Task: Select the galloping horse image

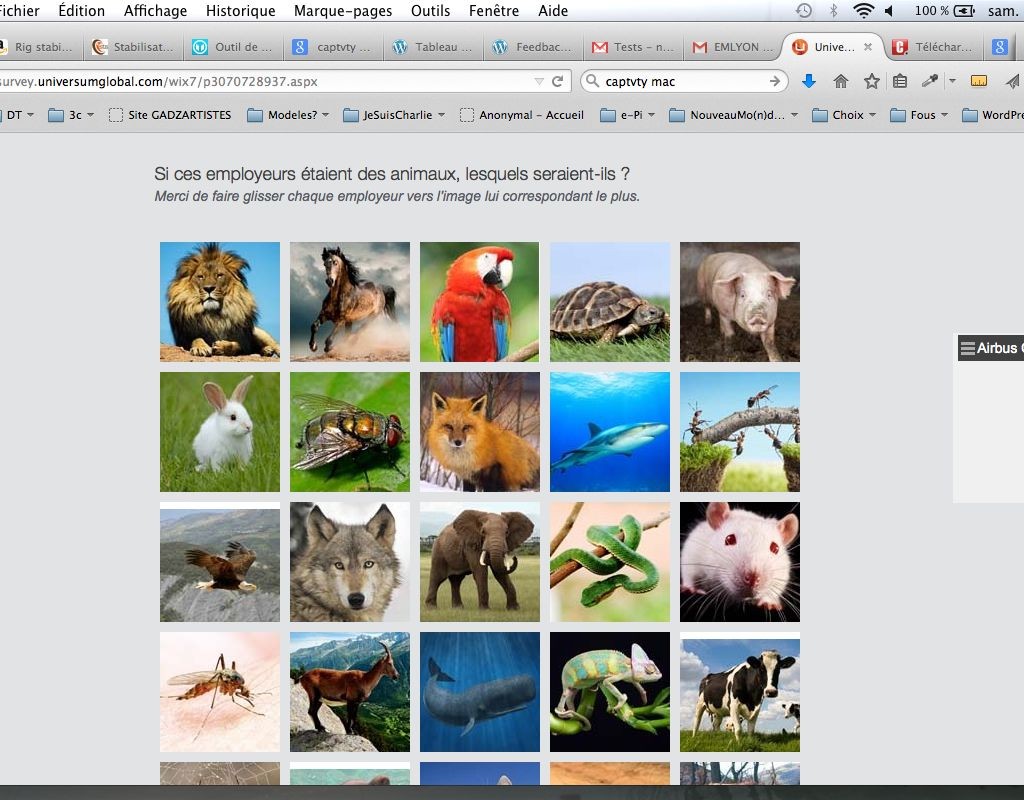Action: (349, 302)
